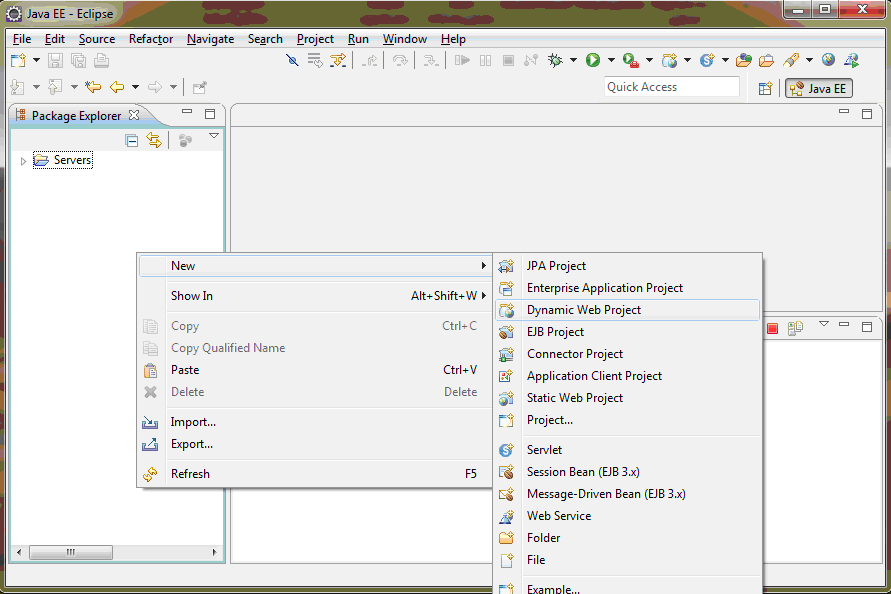
Task: Click the Save All toolbar icon
Action: (x=78, y=60)
